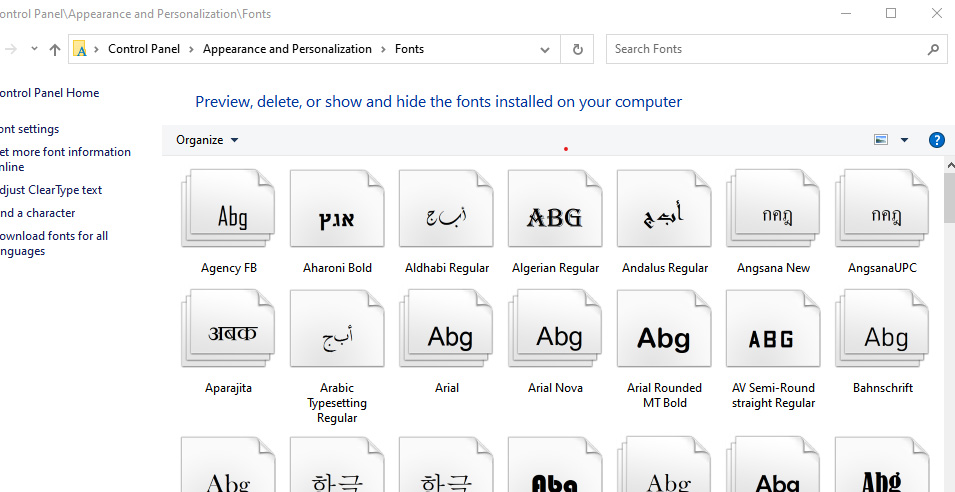Image resolution: width=955 pixels, height=492 pixels.
Task: Click the Forward navigation arrow
Action: 12,49
